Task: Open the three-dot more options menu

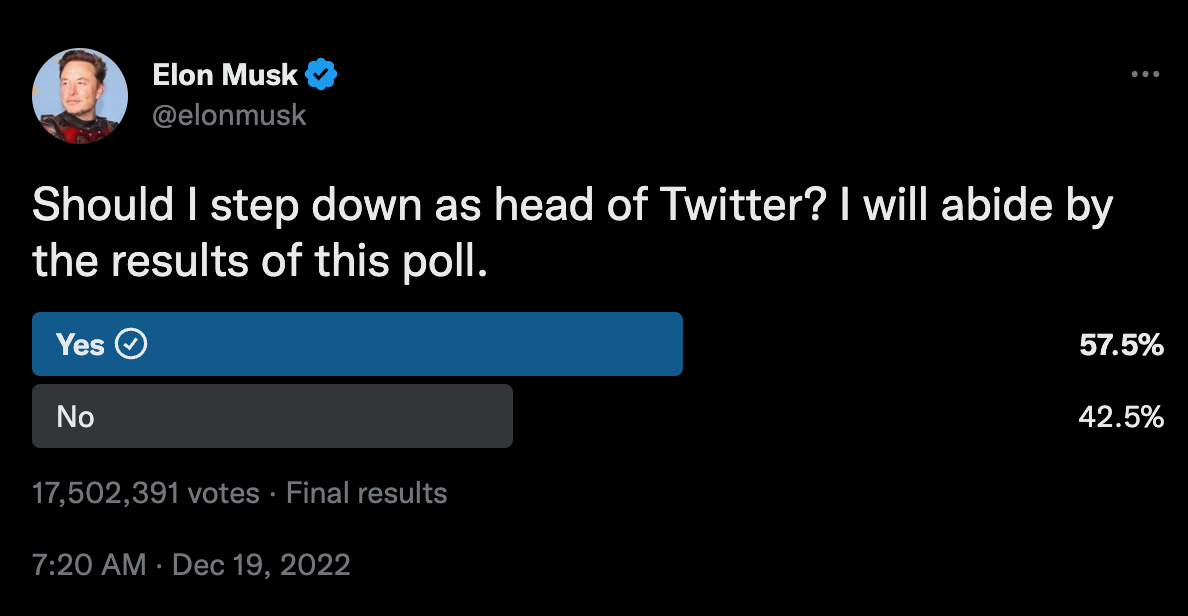Action: (x=1145, y=75)
